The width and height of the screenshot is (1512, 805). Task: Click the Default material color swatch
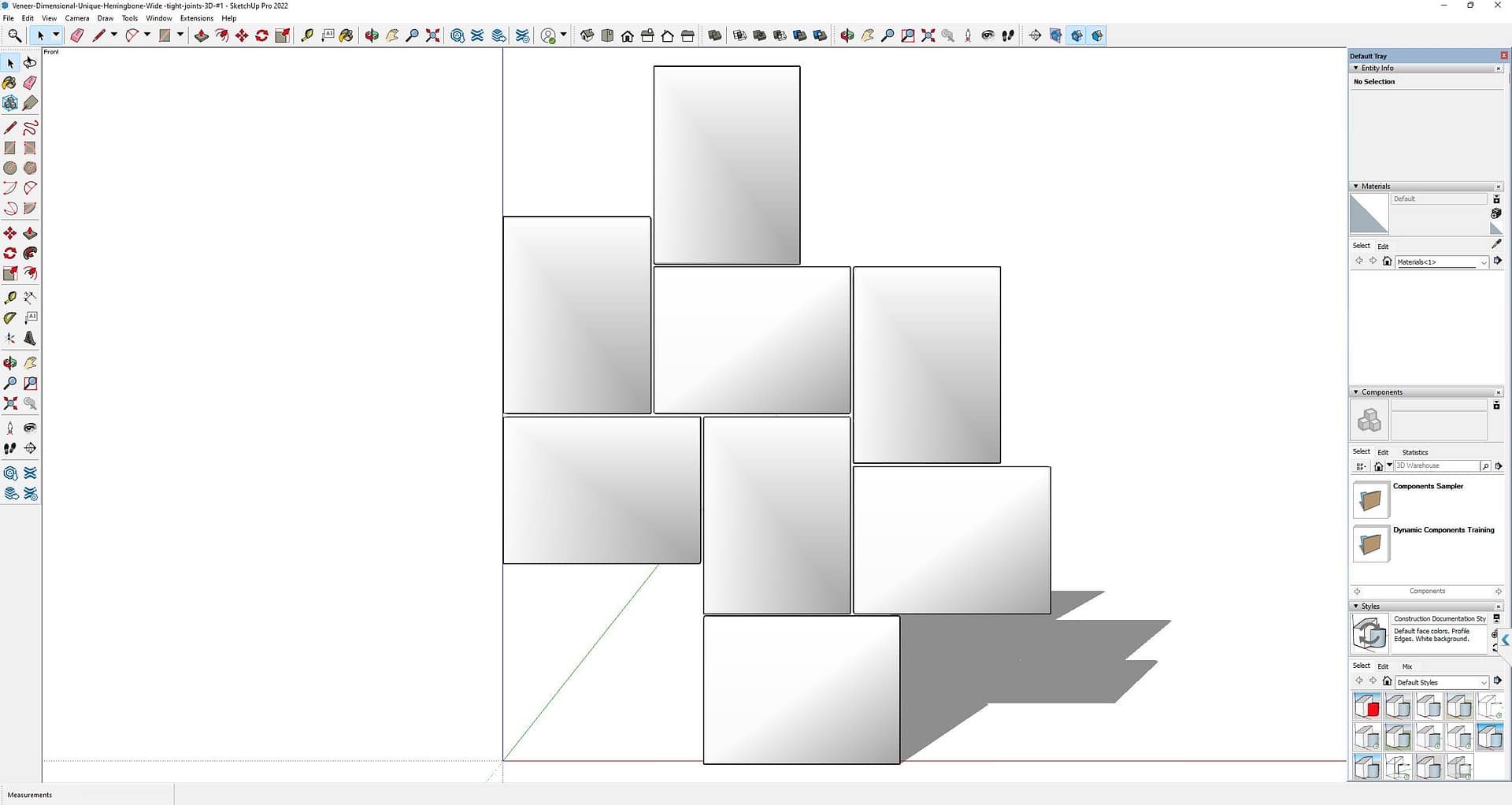1369,213
